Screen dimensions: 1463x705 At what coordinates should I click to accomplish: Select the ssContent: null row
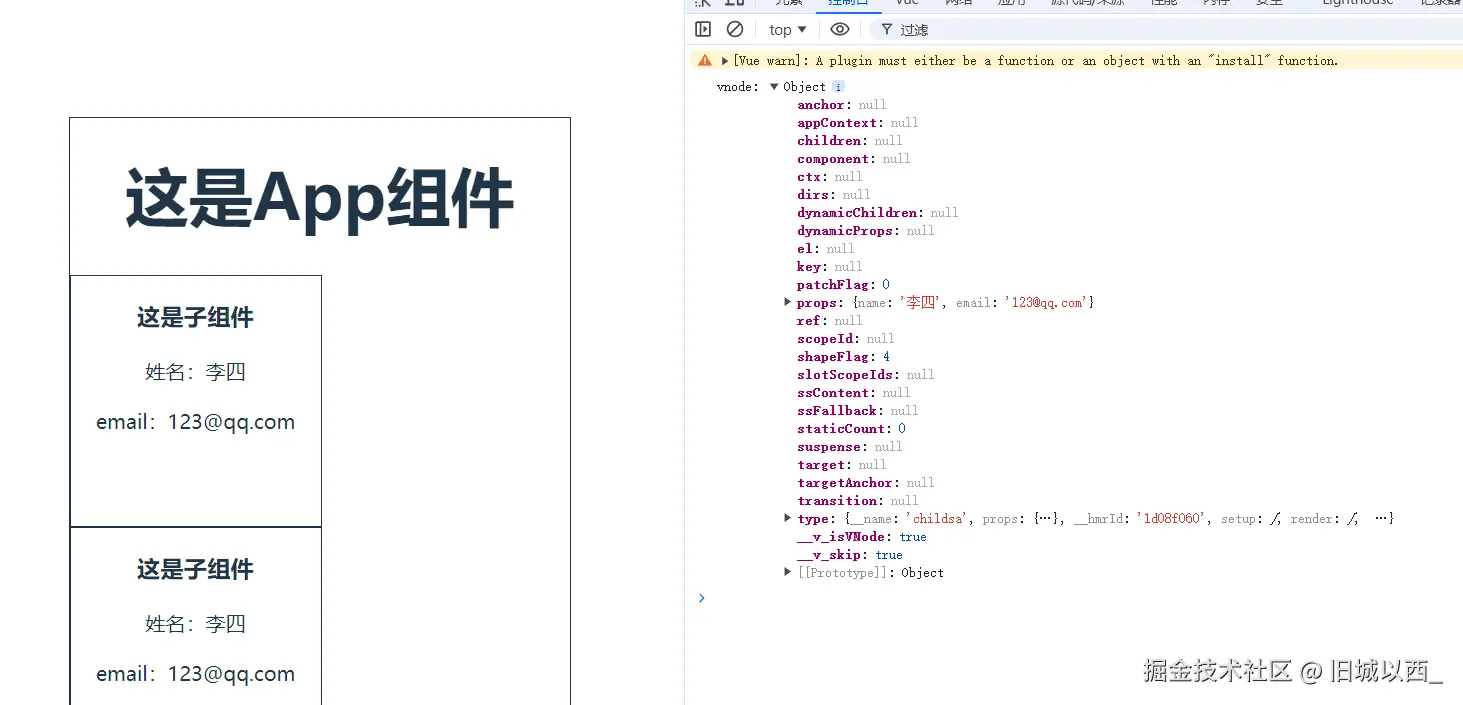(x=854, y=393)
